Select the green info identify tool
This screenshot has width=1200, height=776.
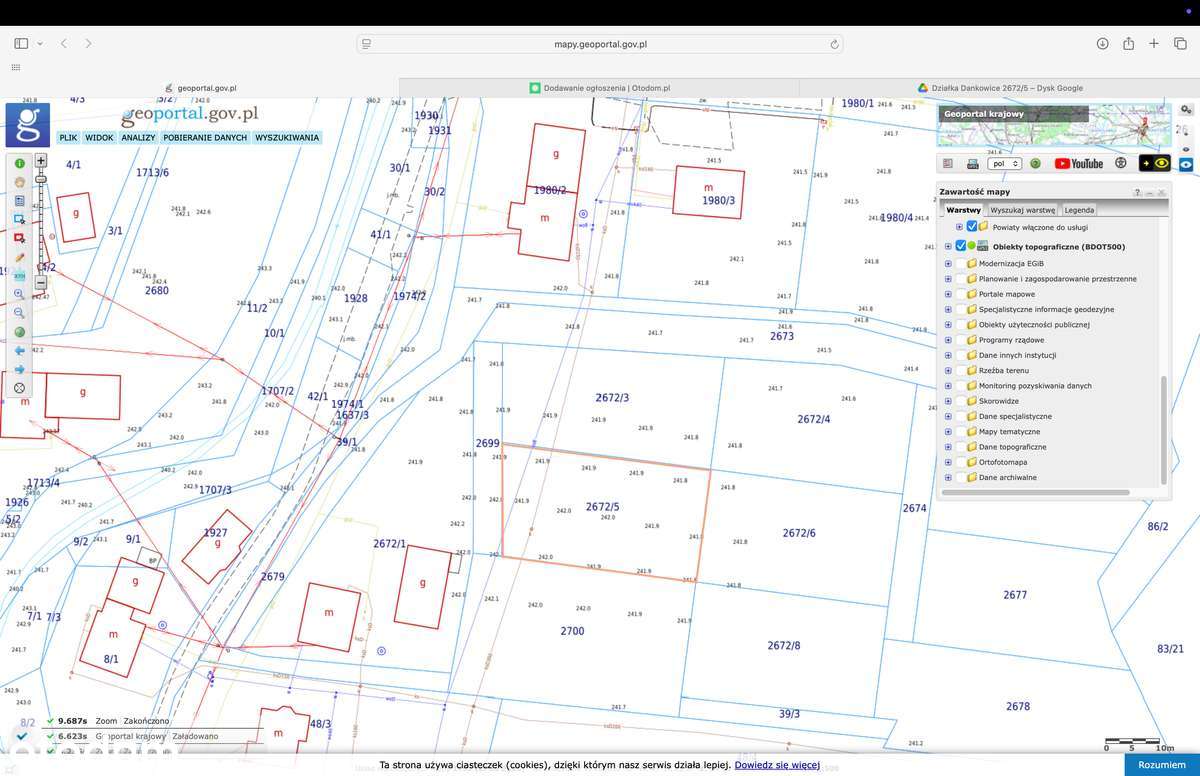[x=20, y=163]
